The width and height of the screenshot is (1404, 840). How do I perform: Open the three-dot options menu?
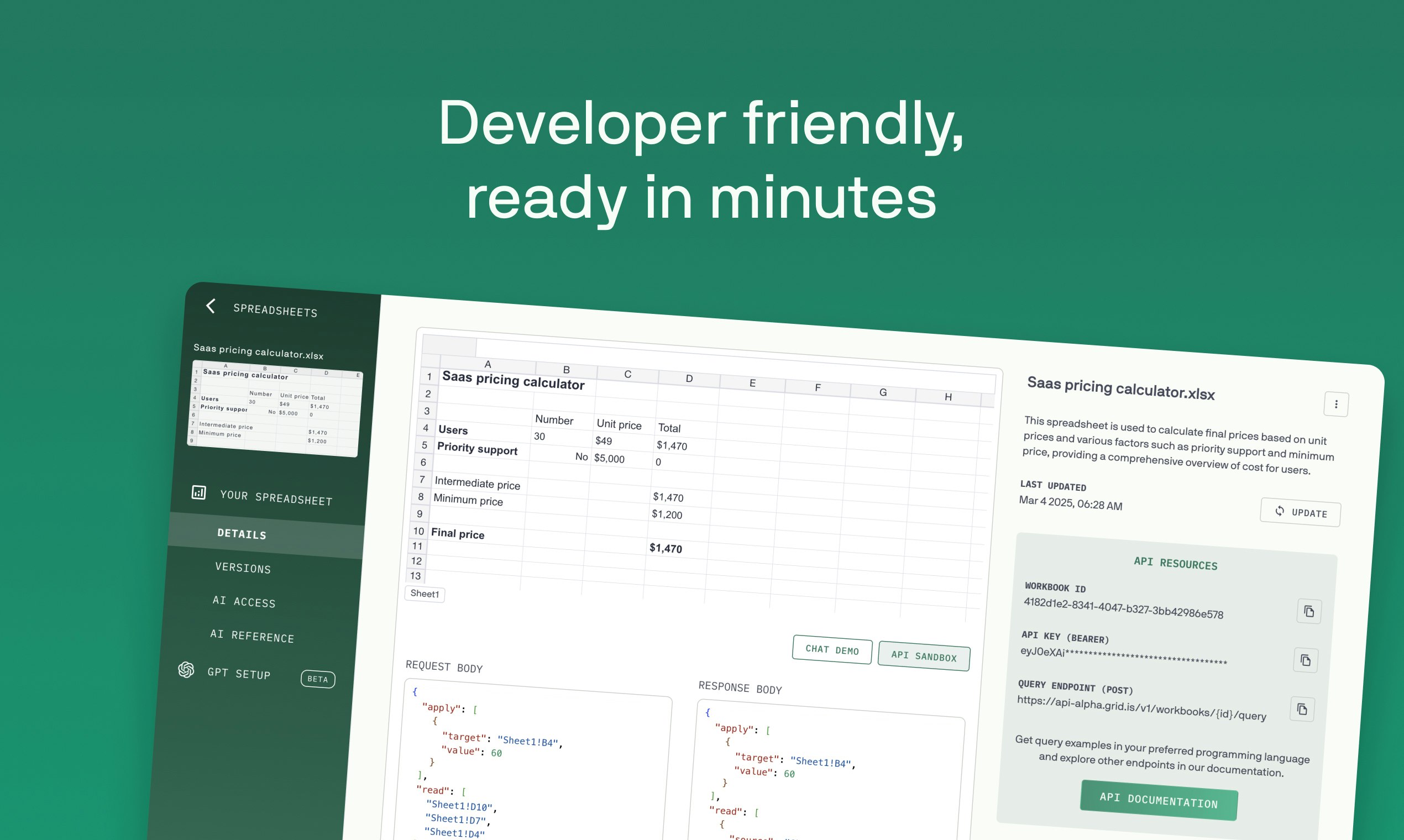[1336, 404]
